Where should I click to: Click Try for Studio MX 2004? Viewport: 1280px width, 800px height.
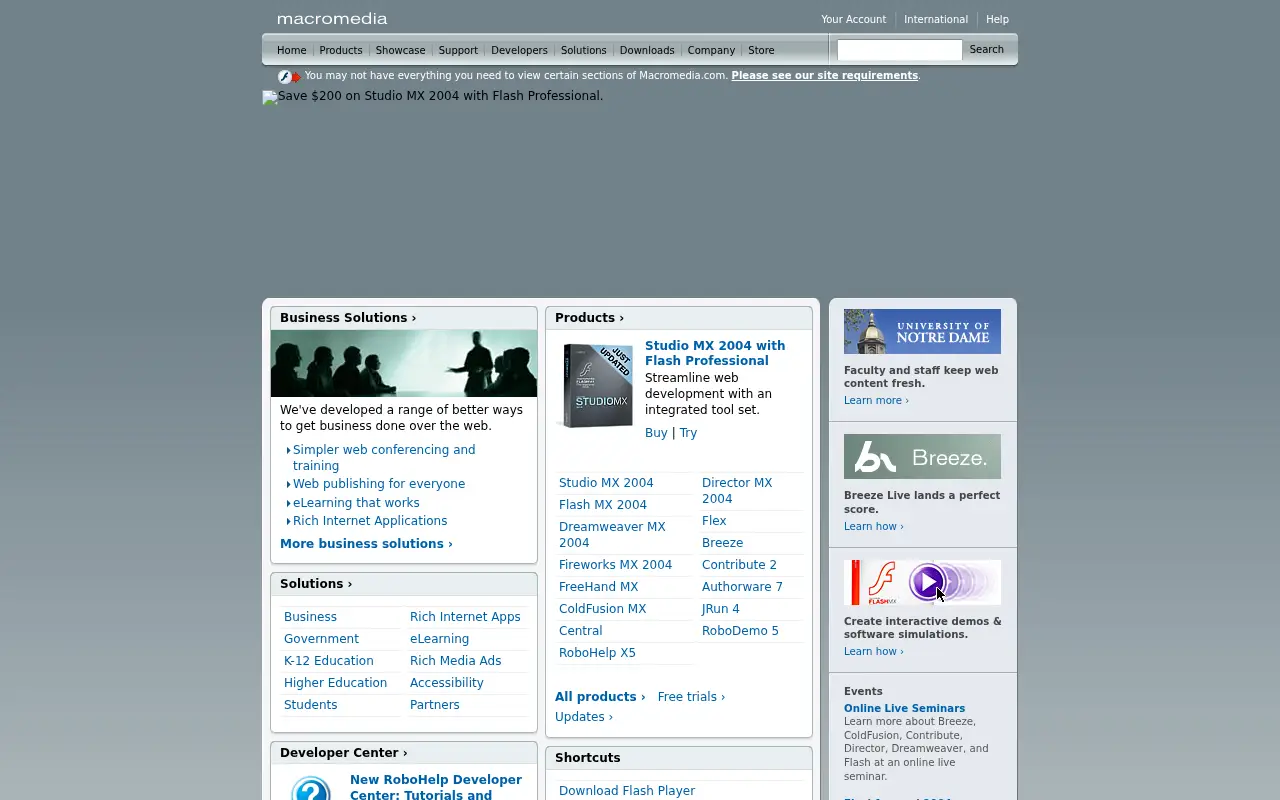(688, 433)
